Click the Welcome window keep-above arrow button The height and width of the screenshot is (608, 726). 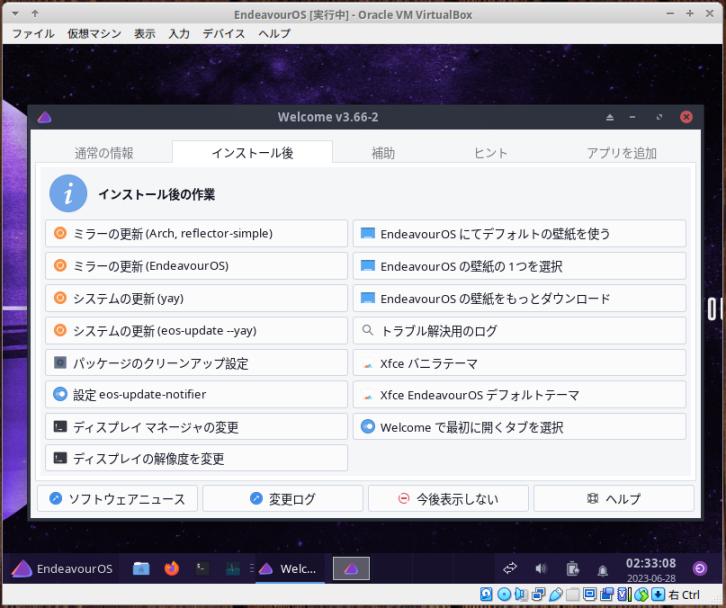click(610, 117)
